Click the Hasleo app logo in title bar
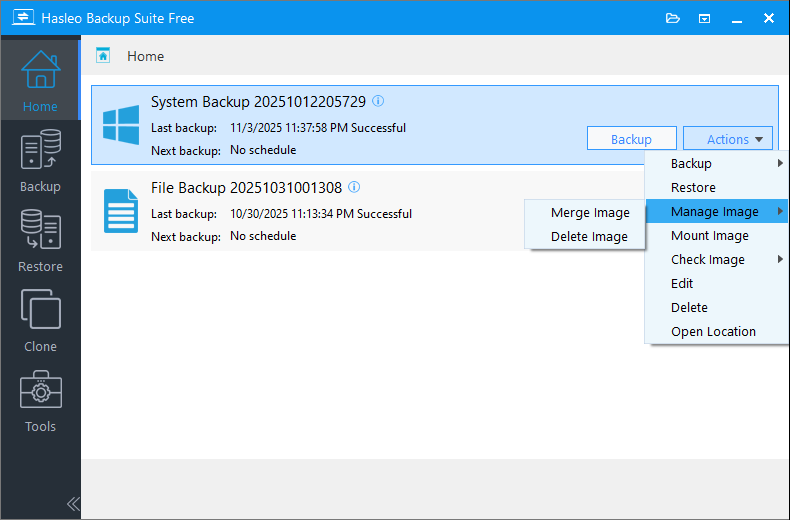790x520 pixels. click(x=23, y=18)
